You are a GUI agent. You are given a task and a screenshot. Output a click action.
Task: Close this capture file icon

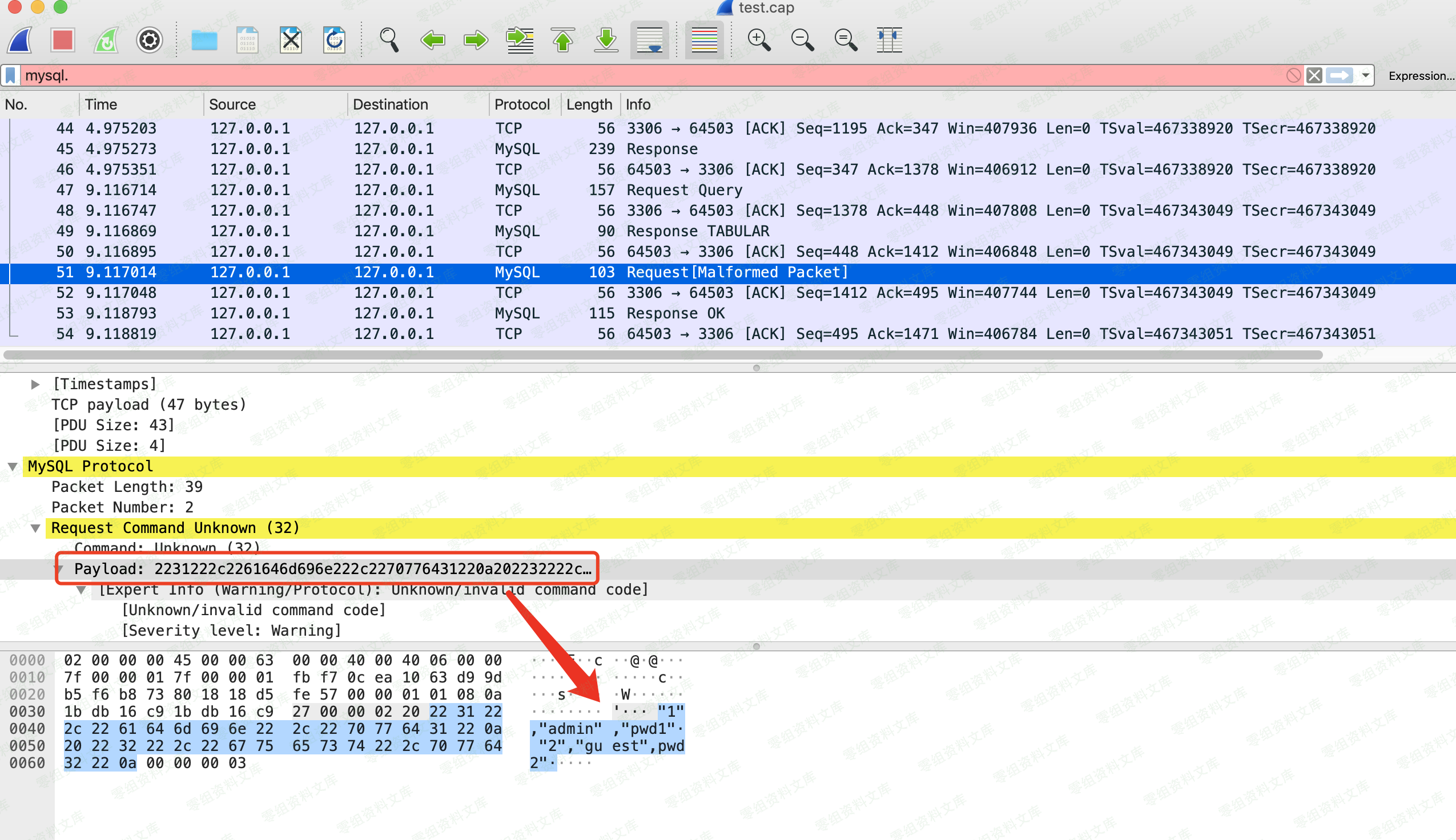click(x=291, y=40)
